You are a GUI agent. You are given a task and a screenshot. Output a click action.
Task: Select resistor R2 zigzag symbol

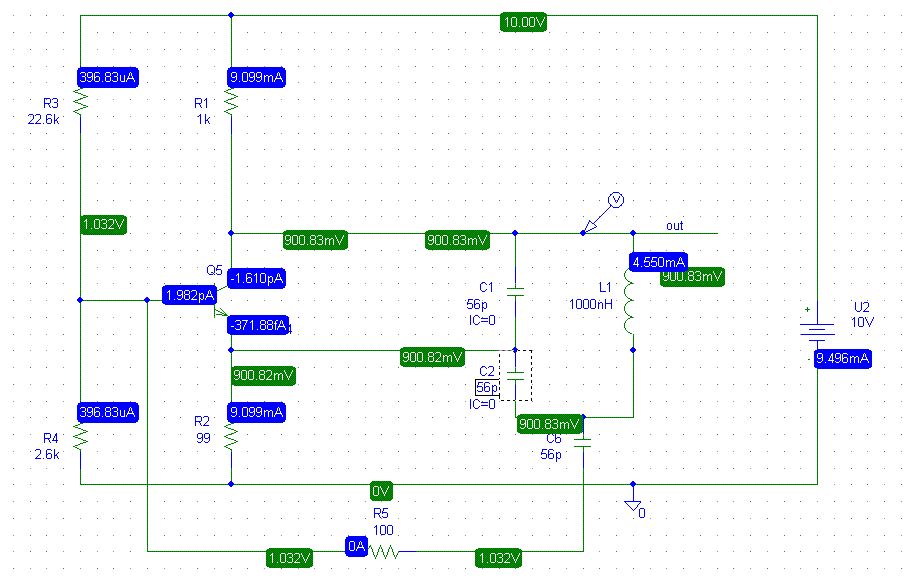[231, 437]
